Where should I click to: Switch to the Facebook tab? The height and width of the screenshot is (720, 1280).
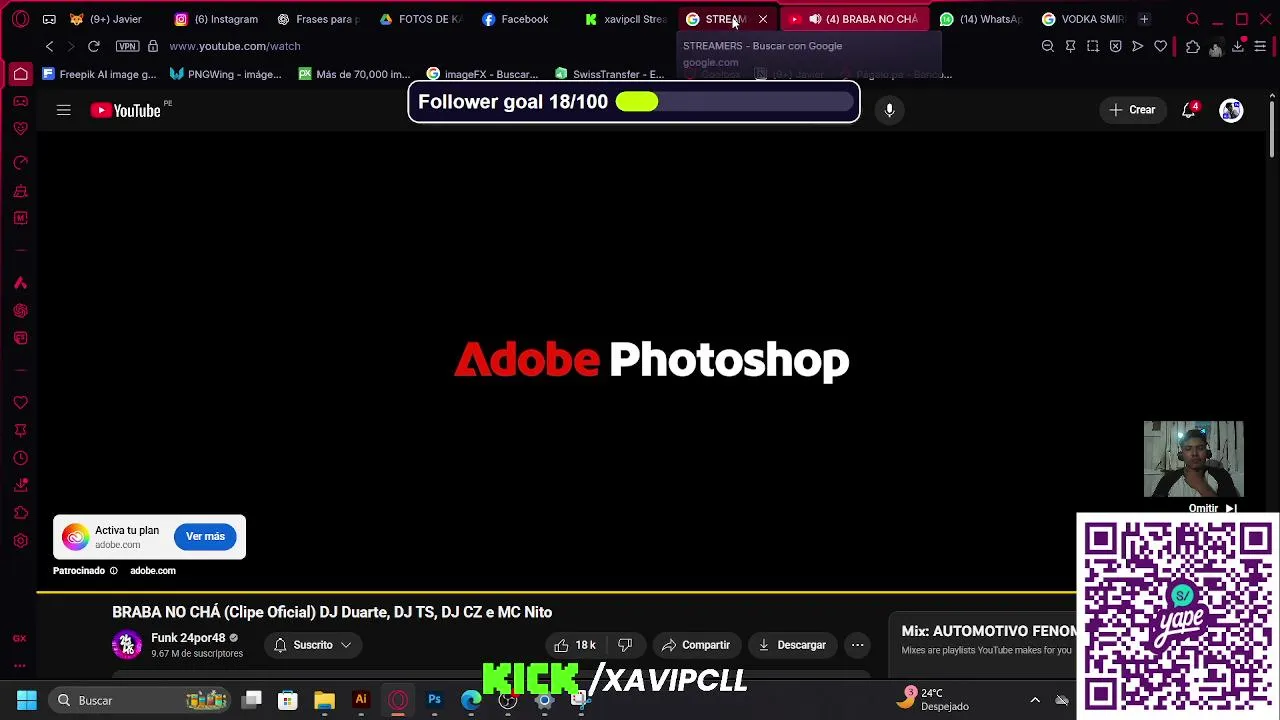pos(515,19)
